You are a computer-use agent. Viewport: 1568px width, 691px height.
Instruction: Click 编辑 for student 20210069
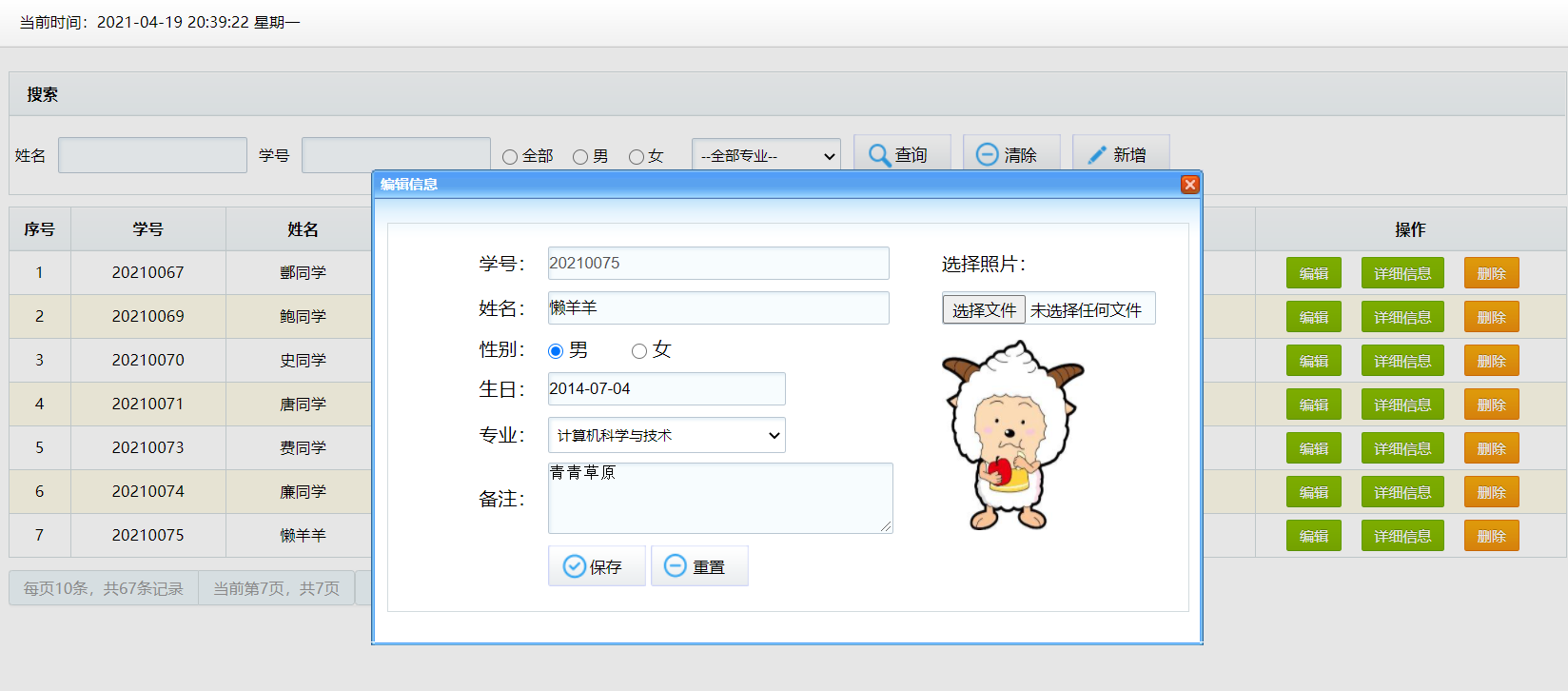tap(1314, 317)
